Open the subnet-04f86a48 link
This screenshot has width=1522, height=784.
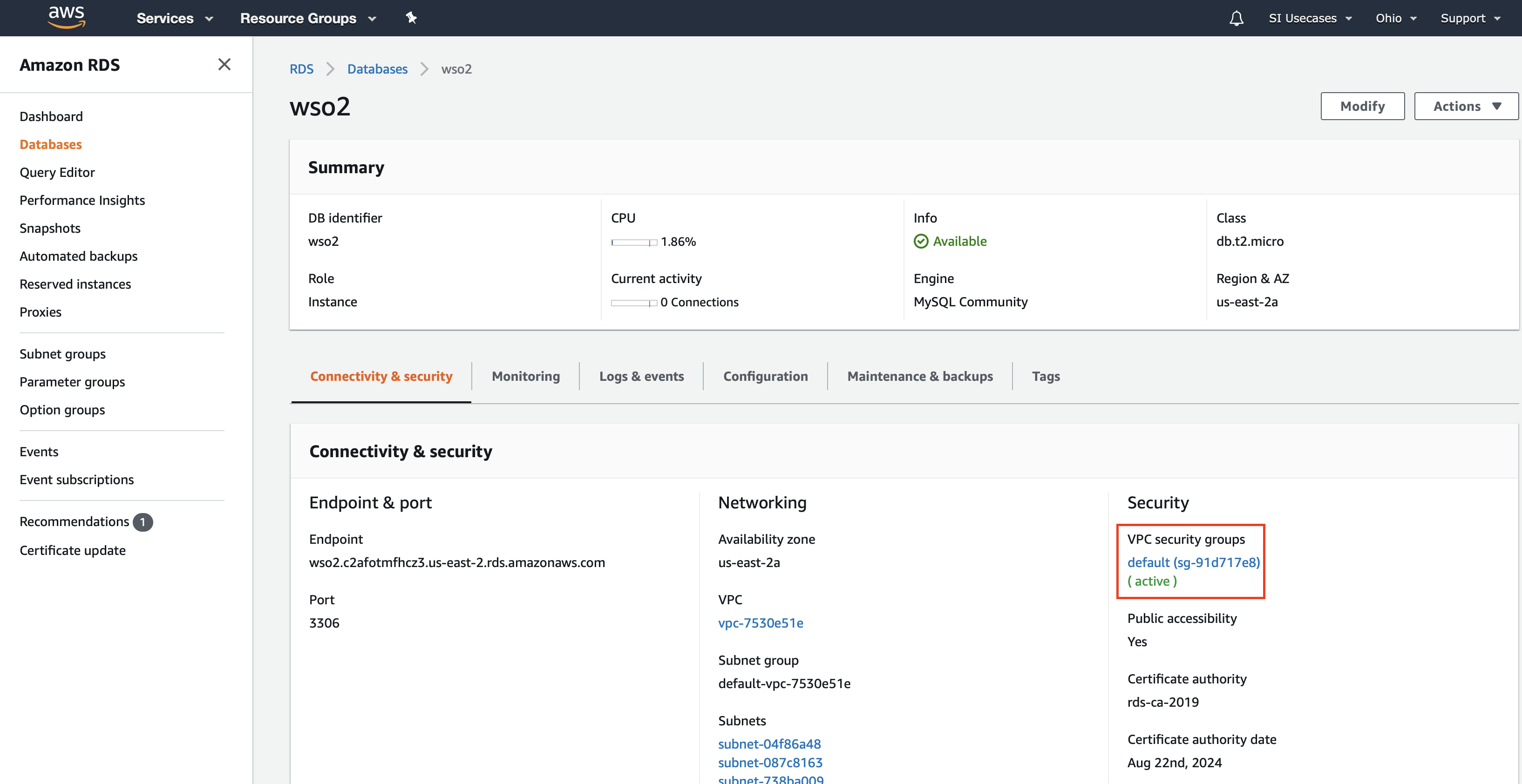click(768, 744)
